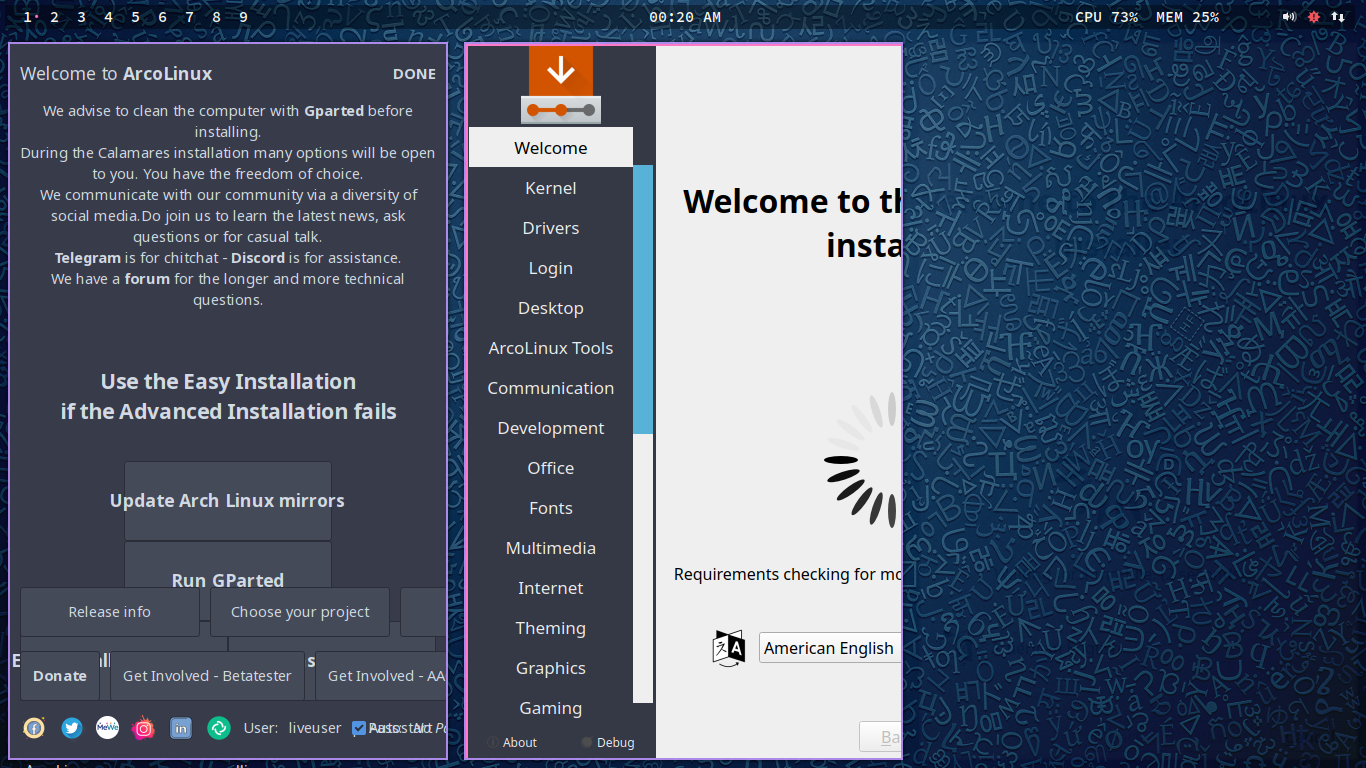1366x768 pixels.
Task: Click the network up-down arrows tray icon
Action: 1338,17
